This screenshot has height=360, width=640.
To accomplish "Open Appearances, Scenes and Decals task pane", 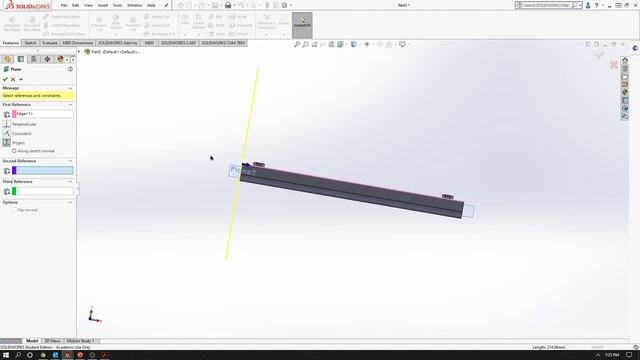I will pos(625,93).
